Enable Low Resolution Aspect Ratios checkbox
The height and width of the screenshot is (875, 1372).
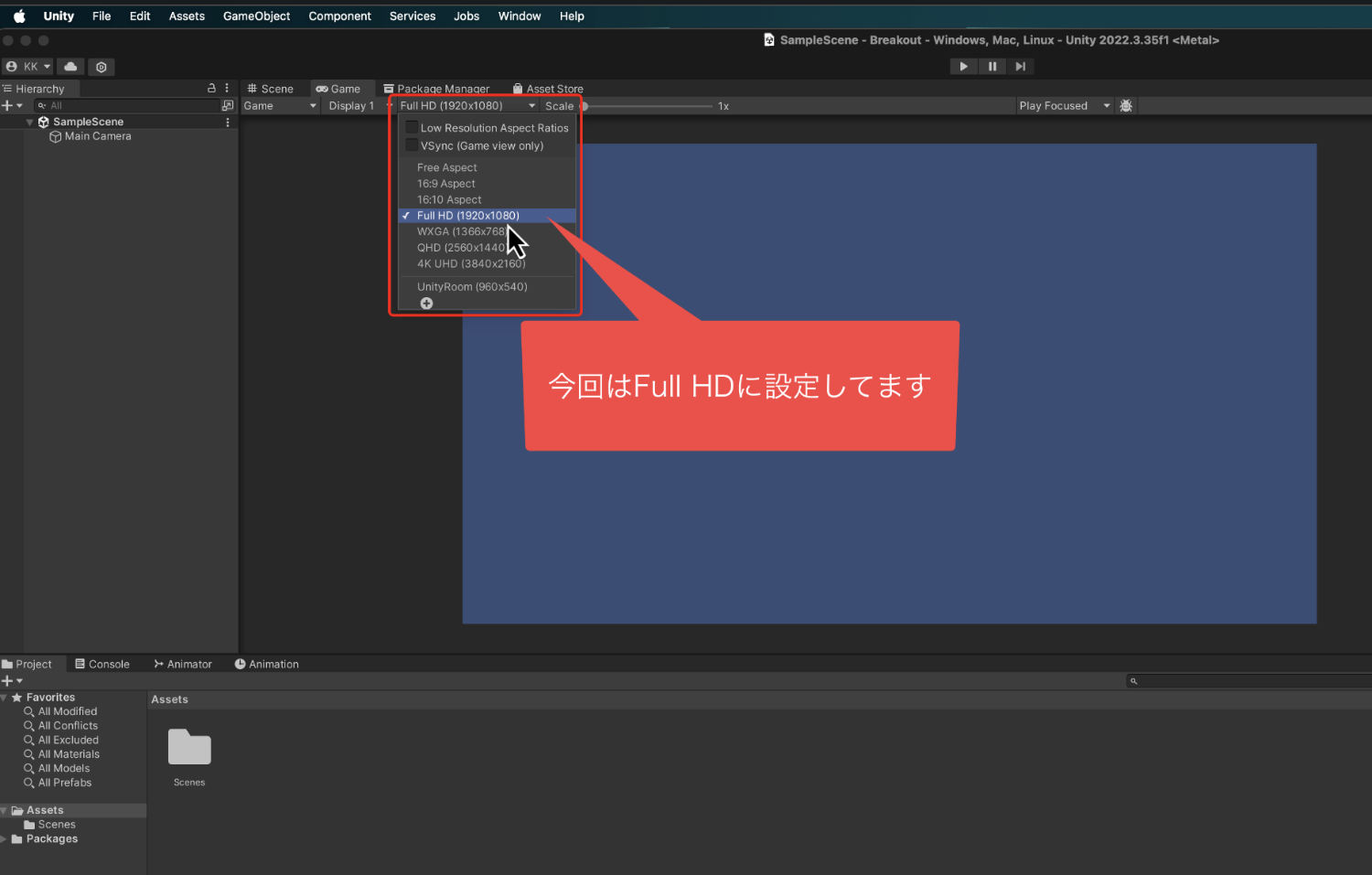[x=412, y=128]
